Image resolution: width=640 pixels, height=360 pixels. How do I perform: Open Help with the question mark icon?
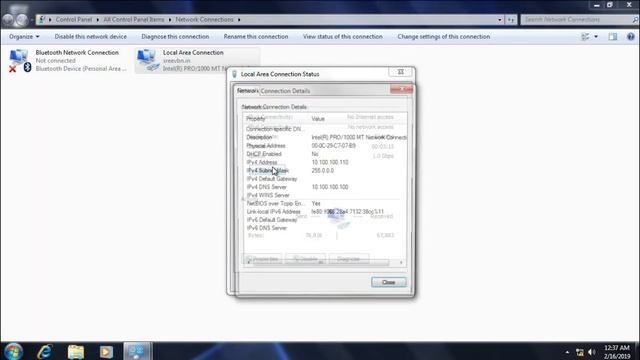[631, 37]
